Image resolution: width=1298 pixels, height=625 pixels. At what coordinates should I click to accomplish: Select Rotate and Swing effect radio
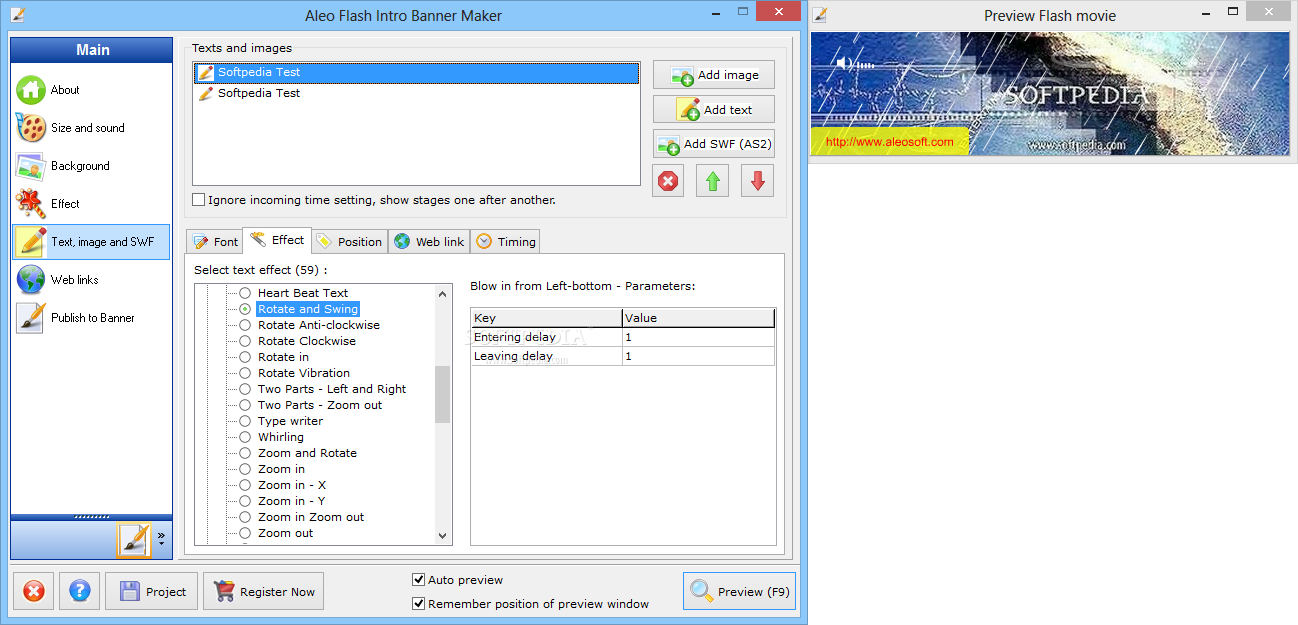point(245,309)
